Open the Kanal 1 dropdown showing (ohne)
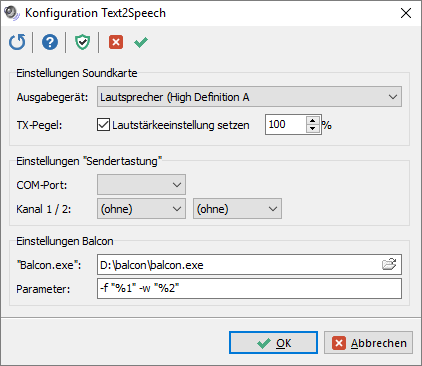This screenshot has height=366, width=422. 141,209
